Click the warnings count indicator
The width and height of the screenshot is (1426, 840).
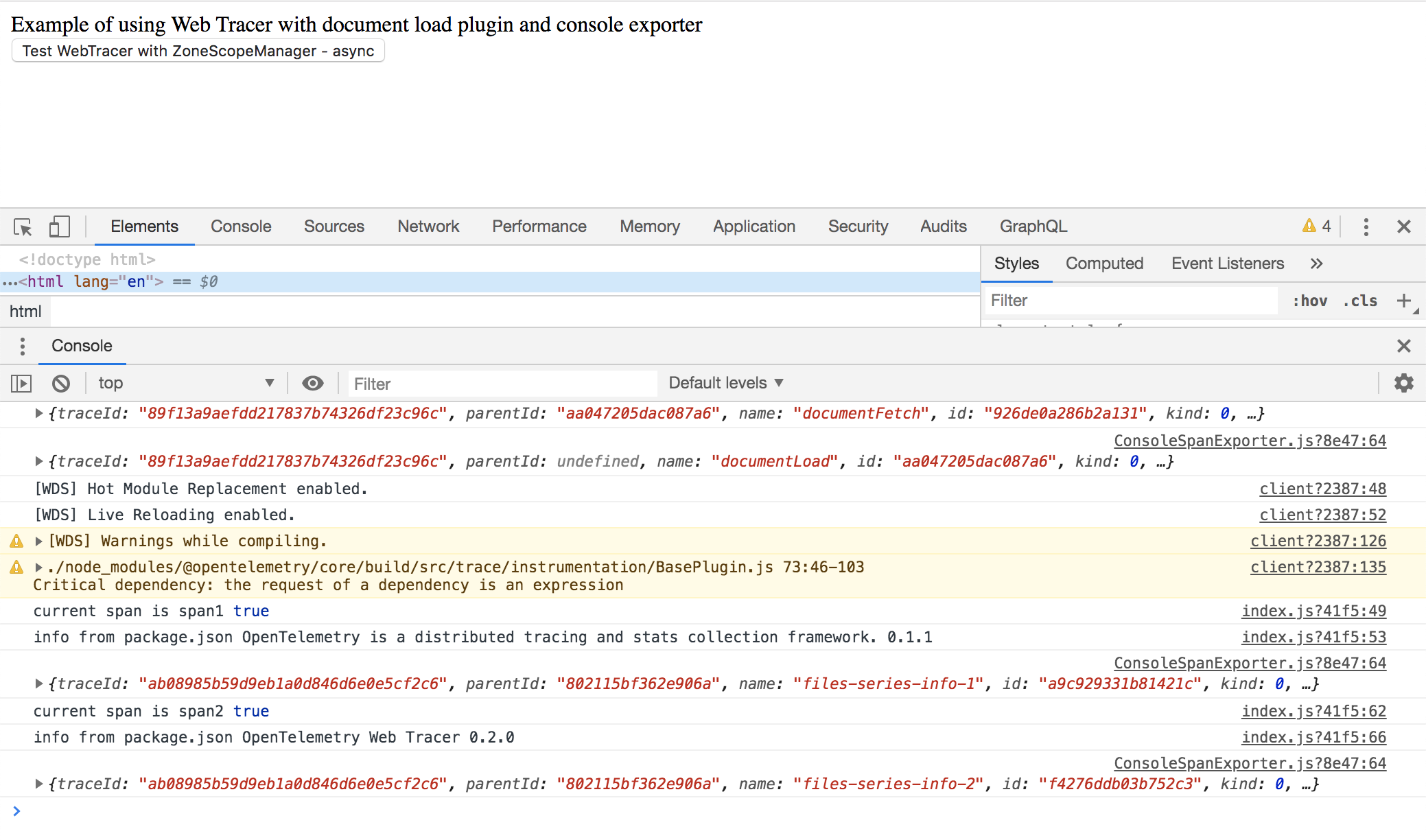pos(1316,226)
